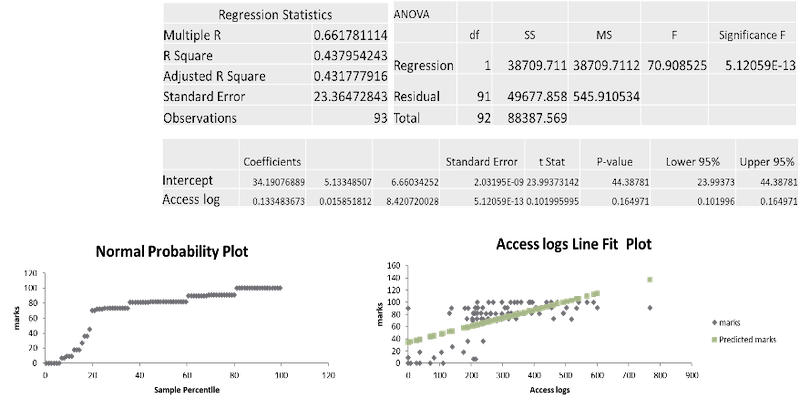The image size is (800, 408).
Task: Select the Significance F column header
Action: click(x=756, y=36)
